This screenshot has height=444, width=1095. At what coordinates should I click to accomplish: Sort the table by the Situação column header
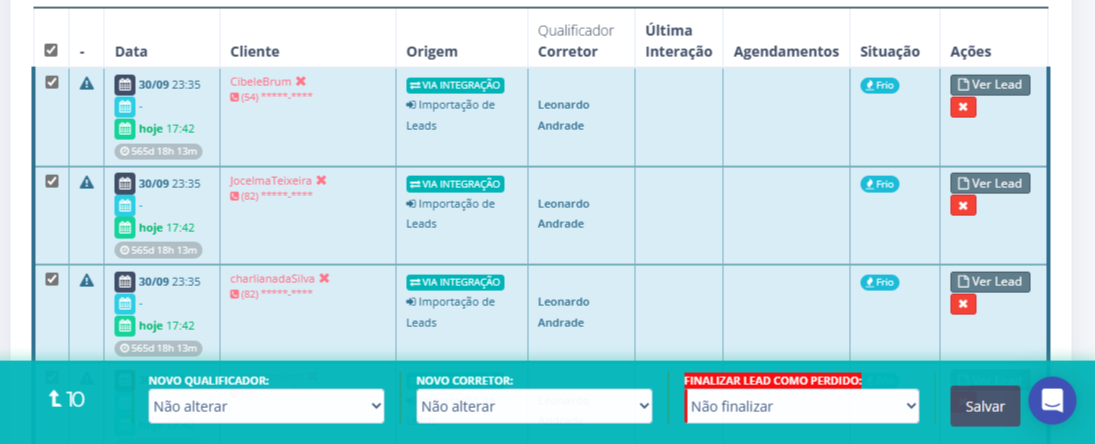point(889,51)
